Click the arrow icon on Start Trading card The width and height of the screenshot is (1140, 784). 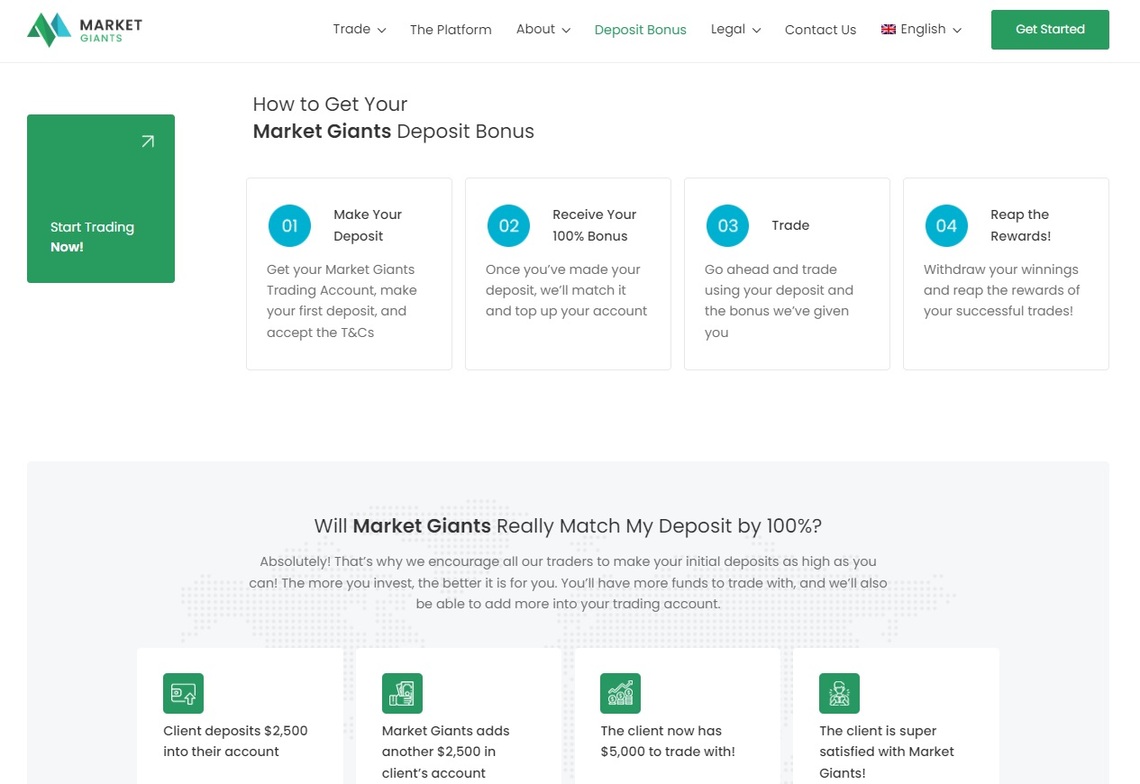click(148, 141)
